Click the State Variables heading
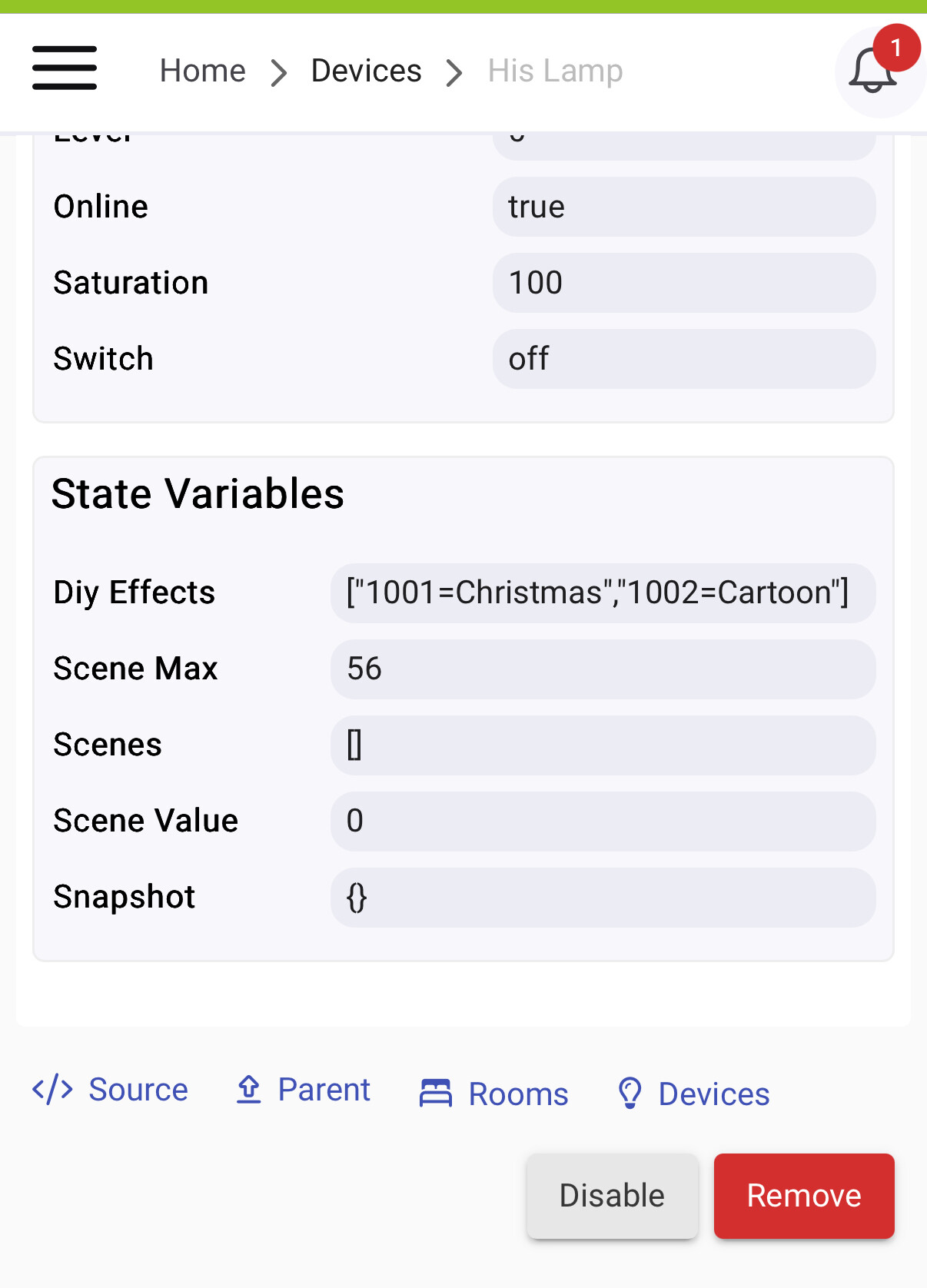927x1288 pixels. click(x=198, y=493)
